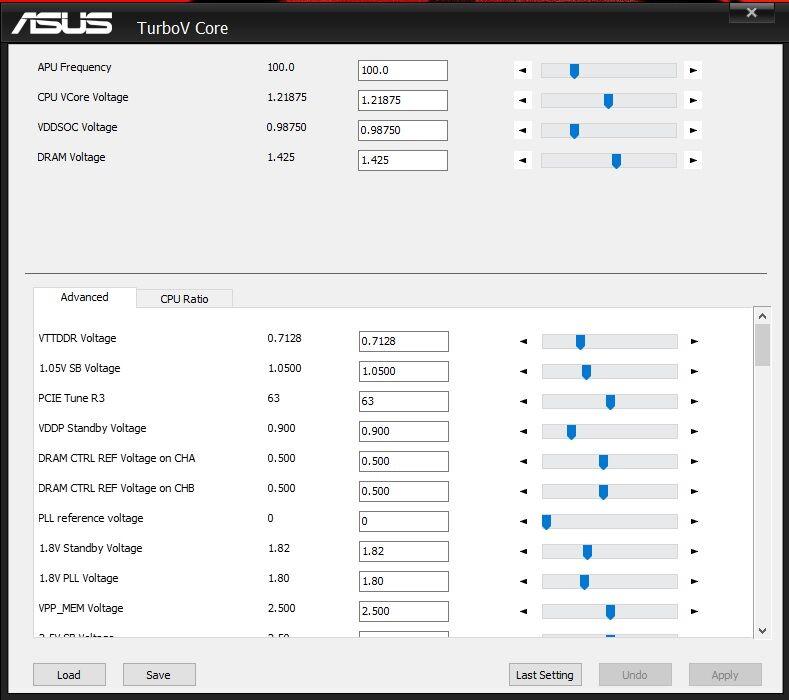Increase VDDP Standby Voltage with right arrow

pos(694,431)
